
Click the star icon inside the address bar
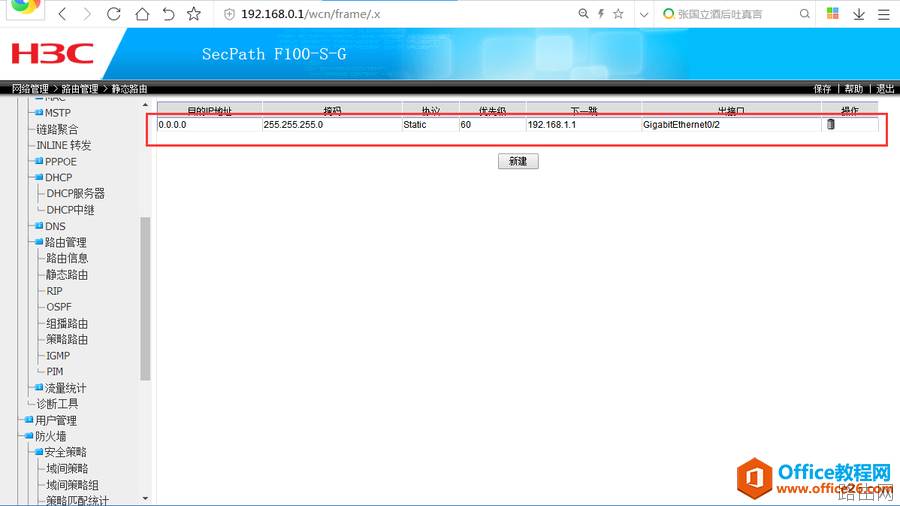click(618, 14)
